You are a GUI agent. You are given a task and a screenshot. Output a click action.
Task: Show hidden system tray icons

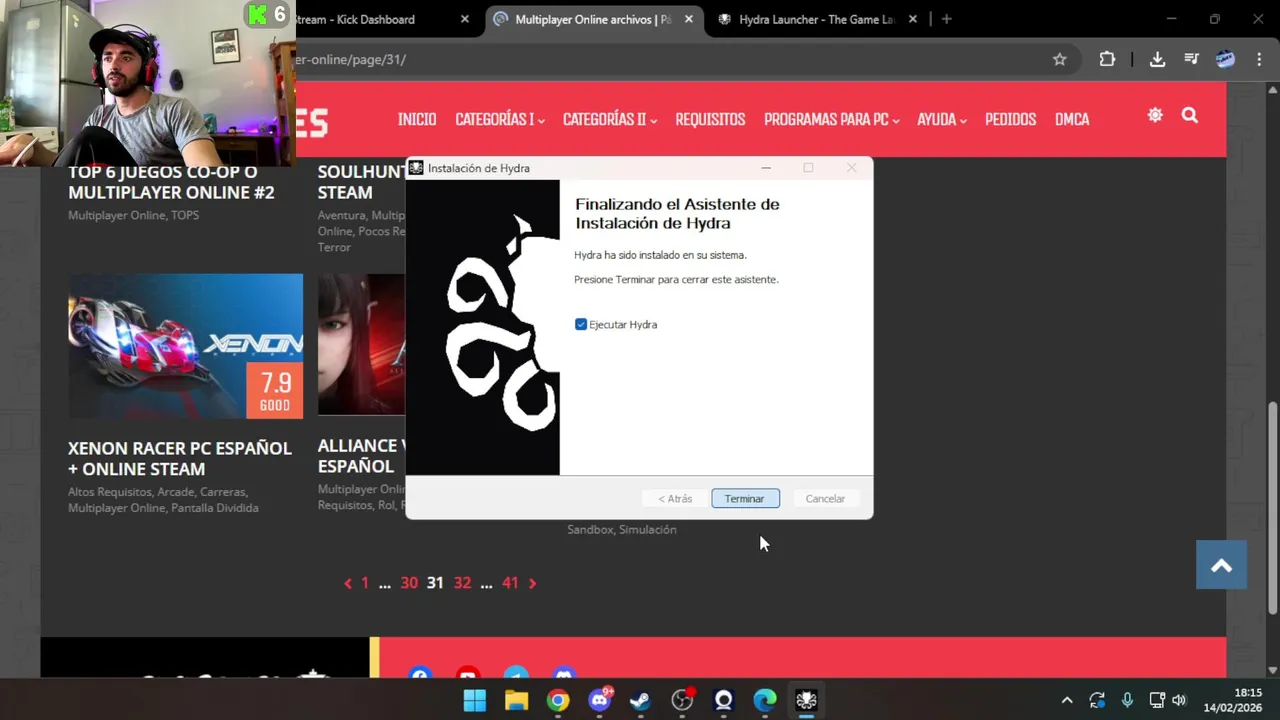coord(1067,700)
